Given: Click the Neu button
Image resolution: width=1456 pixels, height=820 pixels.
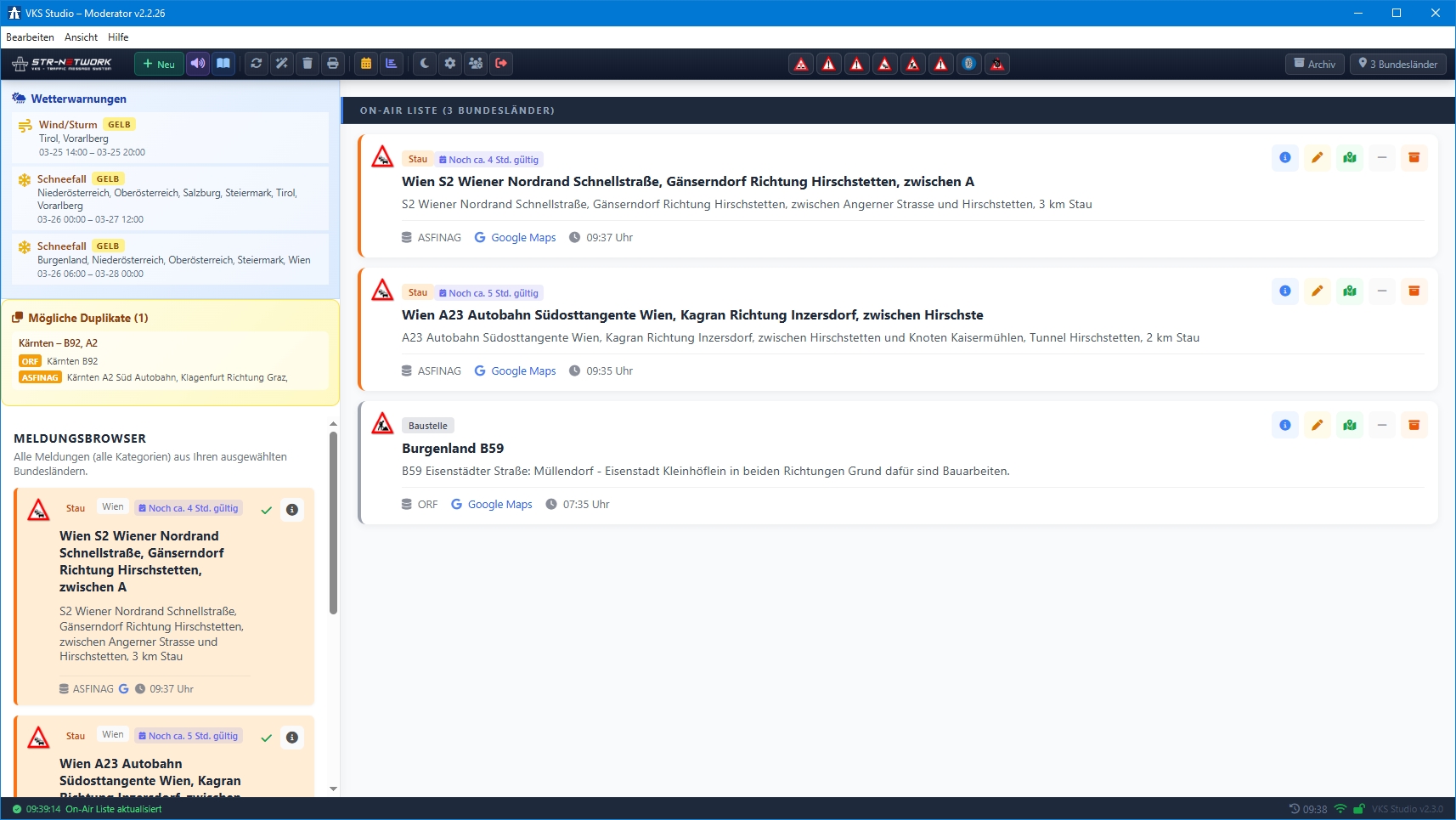Looking at the screenshot, I should [x=159, y=64].
